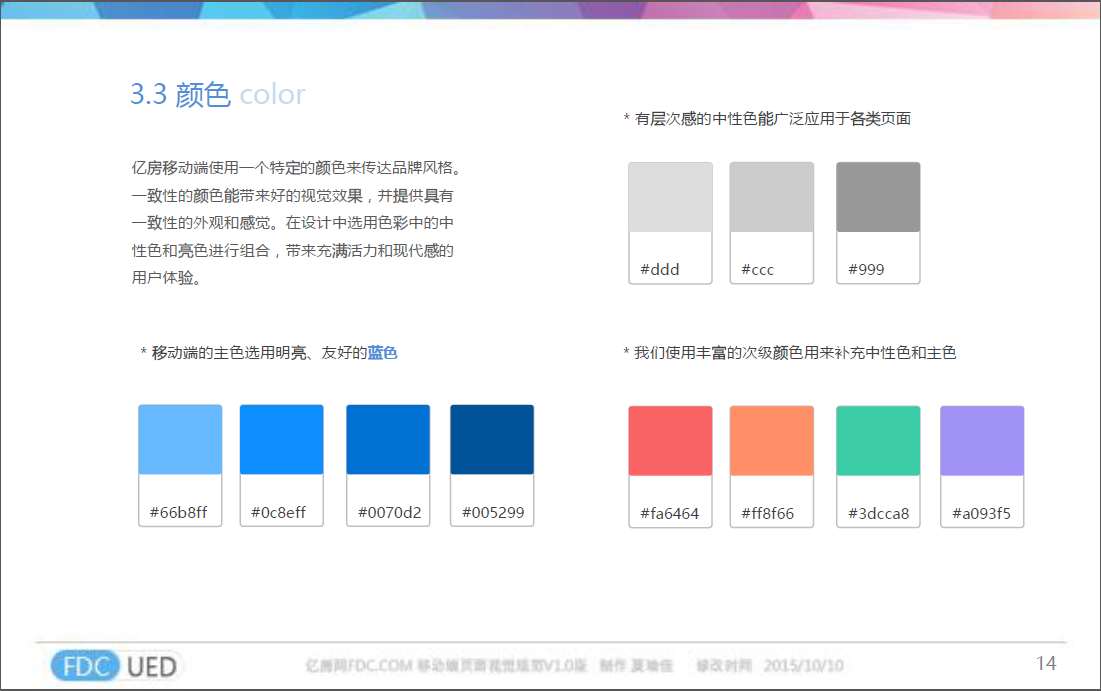Pick the #0070d2 medium blue swatch

tap(388, 440)
